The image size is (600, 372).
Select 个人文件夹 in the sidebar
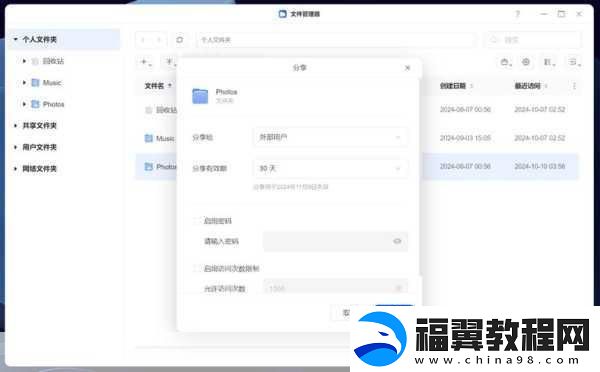coord(39,39)
